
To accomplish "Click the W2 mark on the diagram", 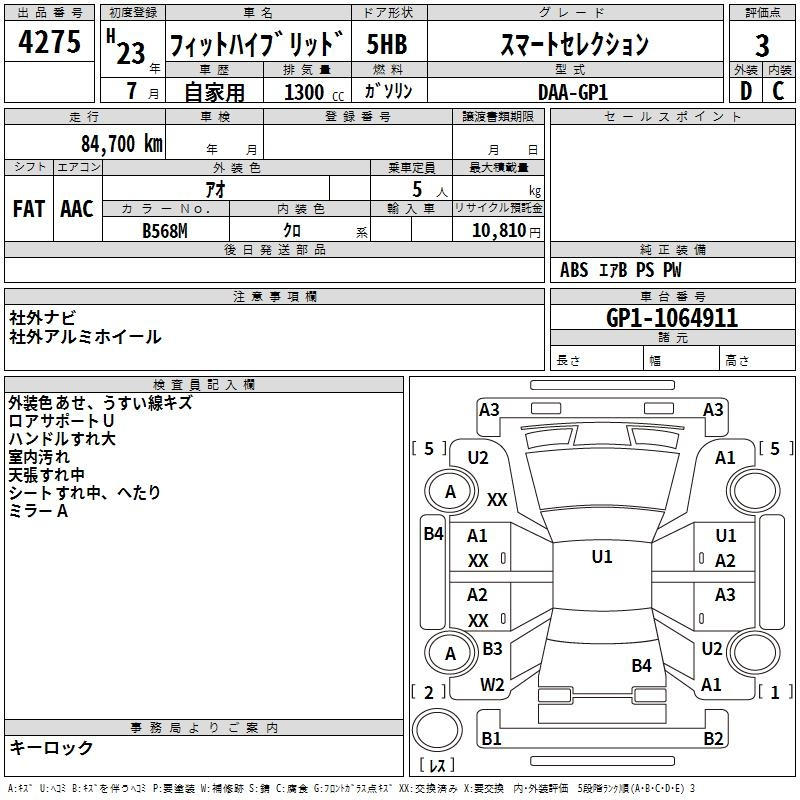I will tap(492, 685).
